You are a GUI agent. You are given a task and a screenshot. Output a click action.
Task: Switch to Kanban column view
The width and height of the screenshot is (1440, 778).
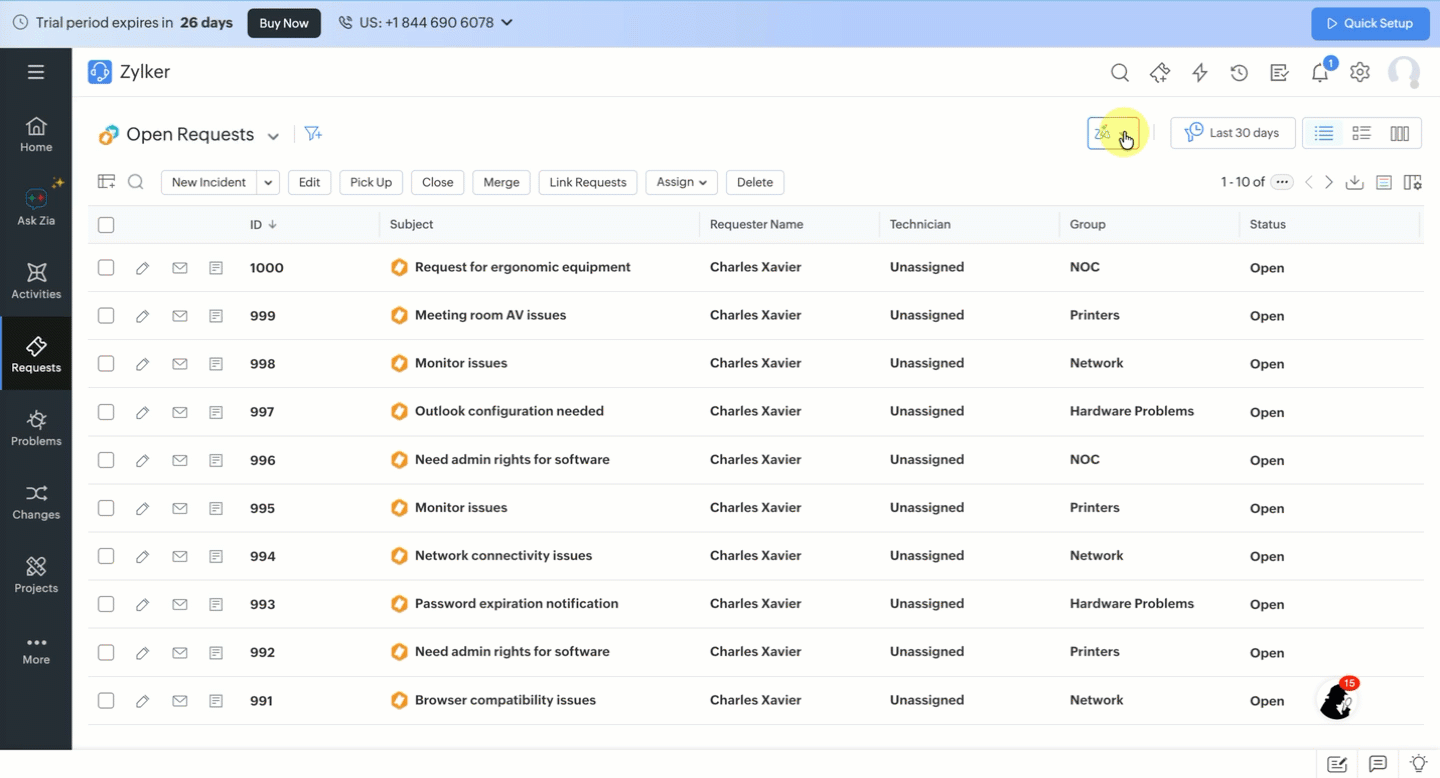pyautogui.click(x=1399, y=134)
